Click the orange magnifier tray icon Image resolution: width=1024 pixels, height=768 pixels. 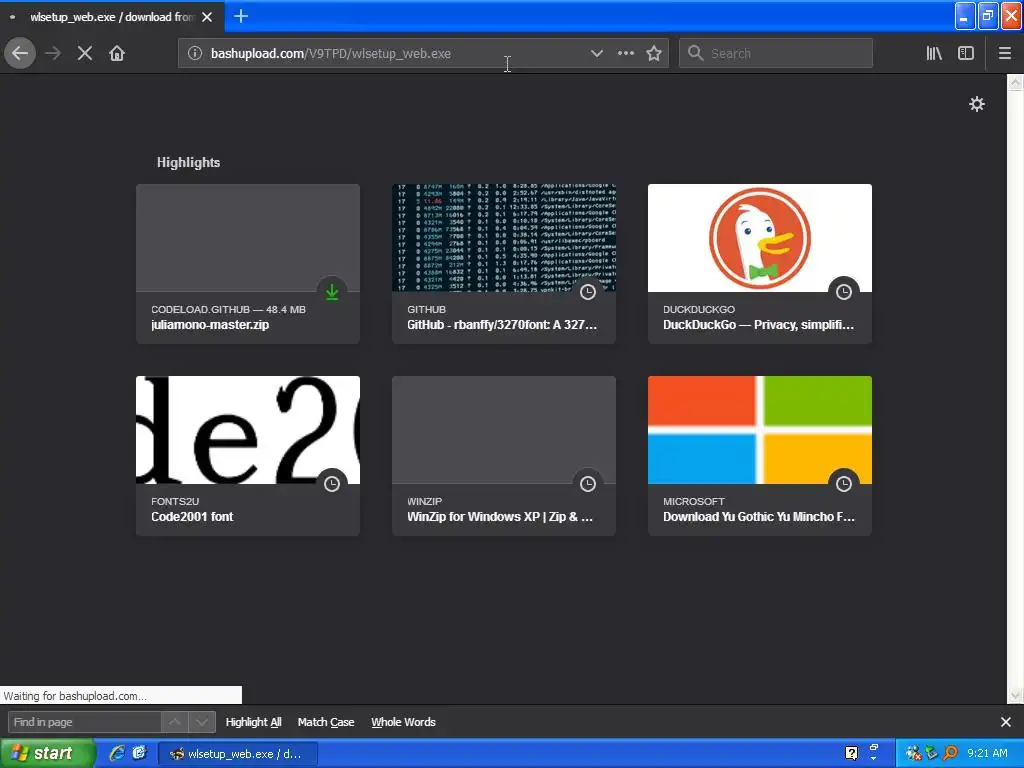[951, 753]
